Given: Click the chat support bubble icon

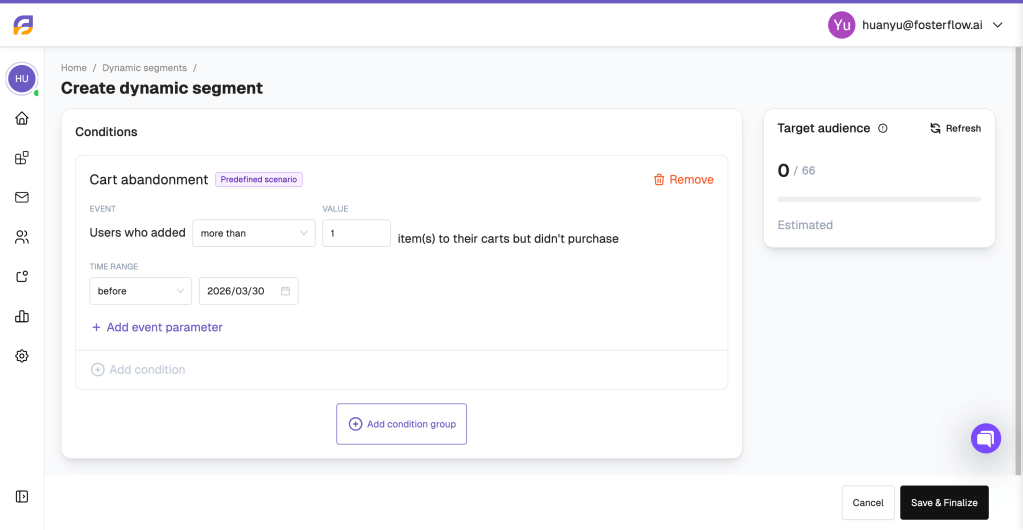Looking at the screenshot, I should pos(986,438).
